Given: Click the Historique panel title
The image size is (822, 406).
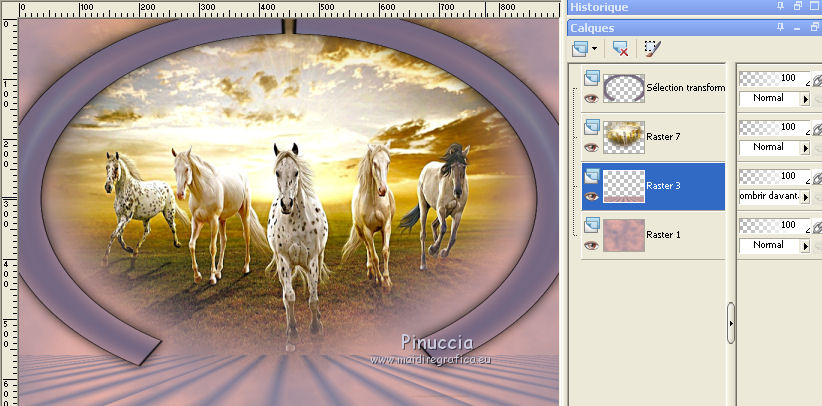Looking at the screenshot, I should point(599,7).
